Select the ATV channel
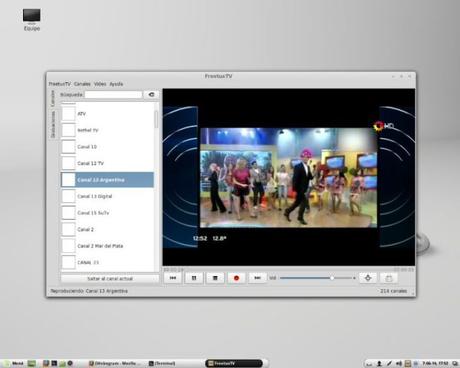 click(x=107, y=114)
